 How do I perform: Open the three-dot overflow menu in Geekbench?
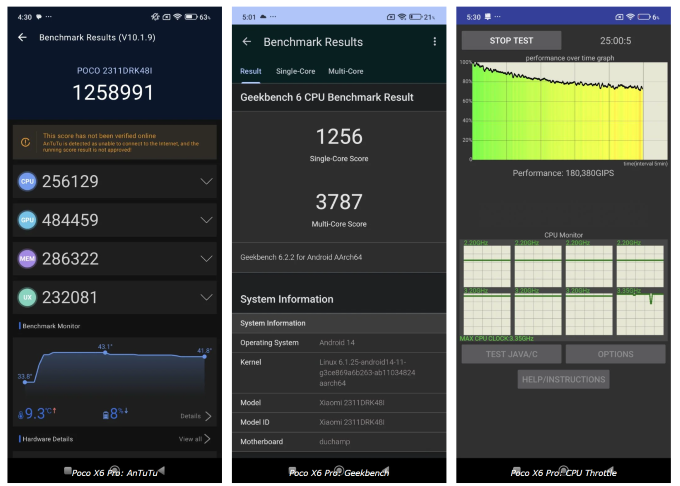pos(434,42)
